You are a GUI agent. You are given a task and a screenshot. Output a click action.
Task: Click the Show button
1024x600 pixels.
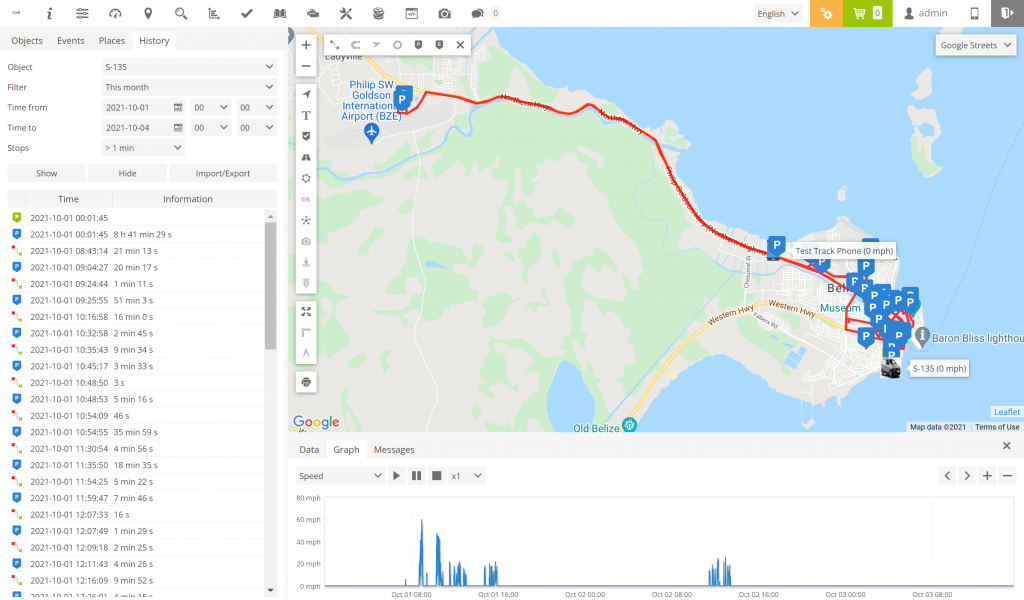click(46, 174)
